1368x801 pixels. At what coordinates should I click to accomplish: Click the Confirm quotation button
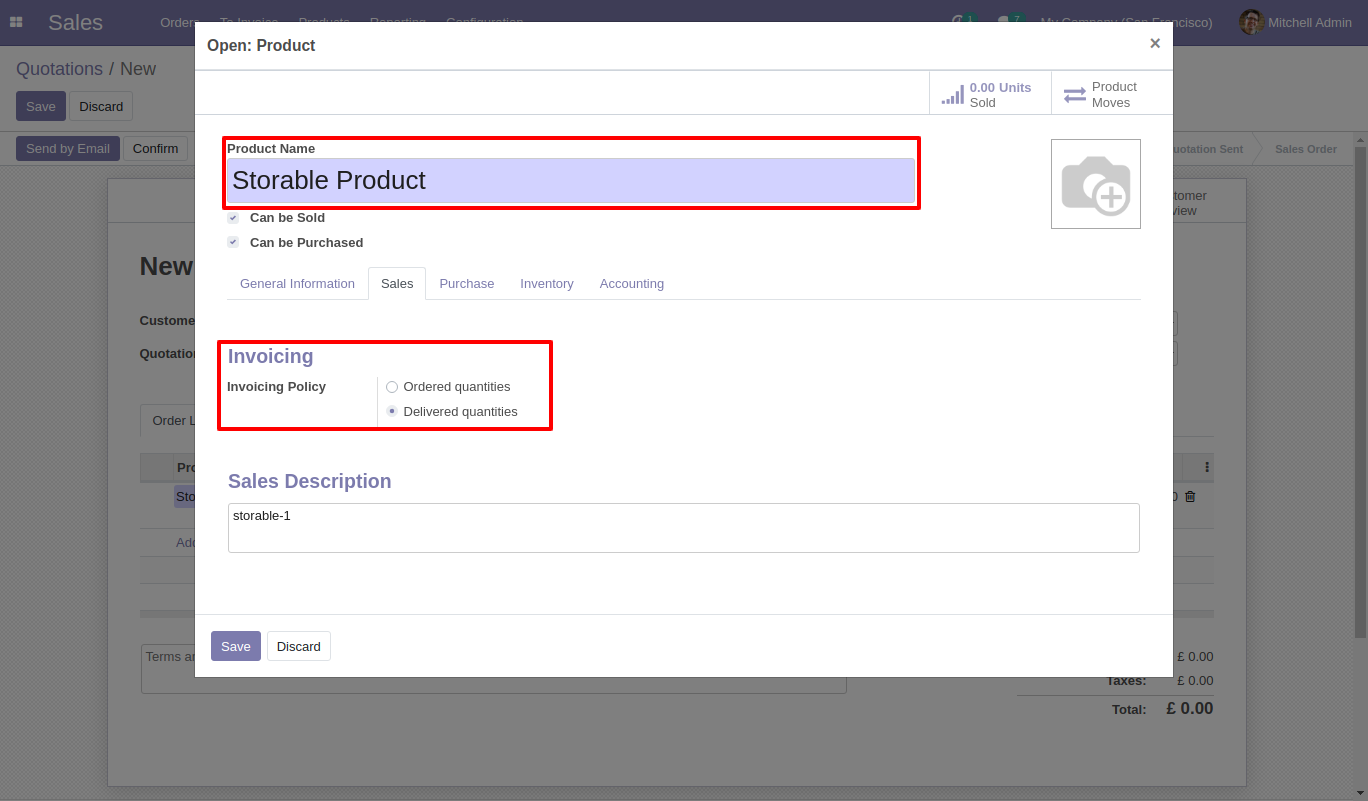[156, 148]
